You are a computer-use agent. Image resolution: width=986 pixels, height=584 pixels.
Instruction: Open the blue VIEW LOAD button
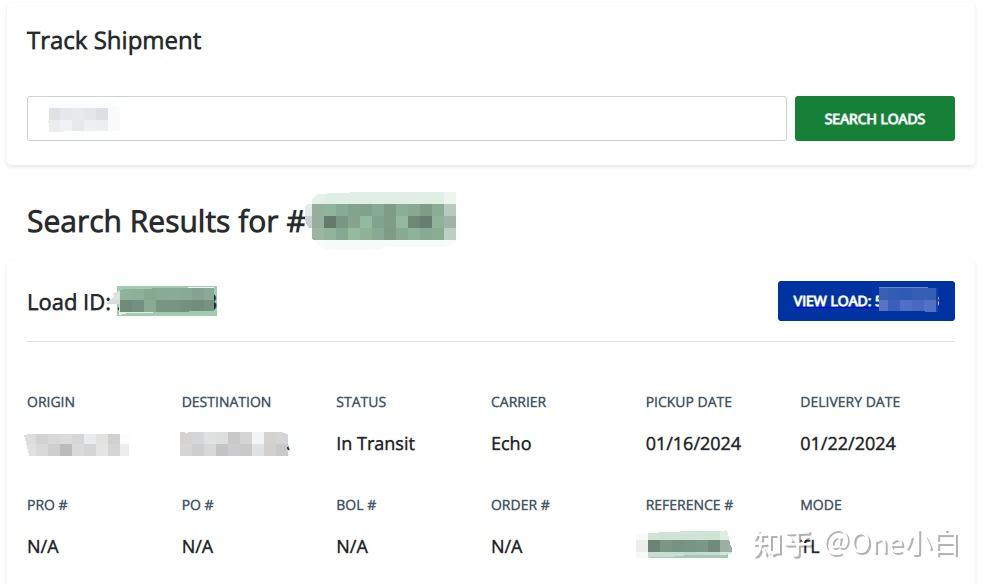(865, 301)
